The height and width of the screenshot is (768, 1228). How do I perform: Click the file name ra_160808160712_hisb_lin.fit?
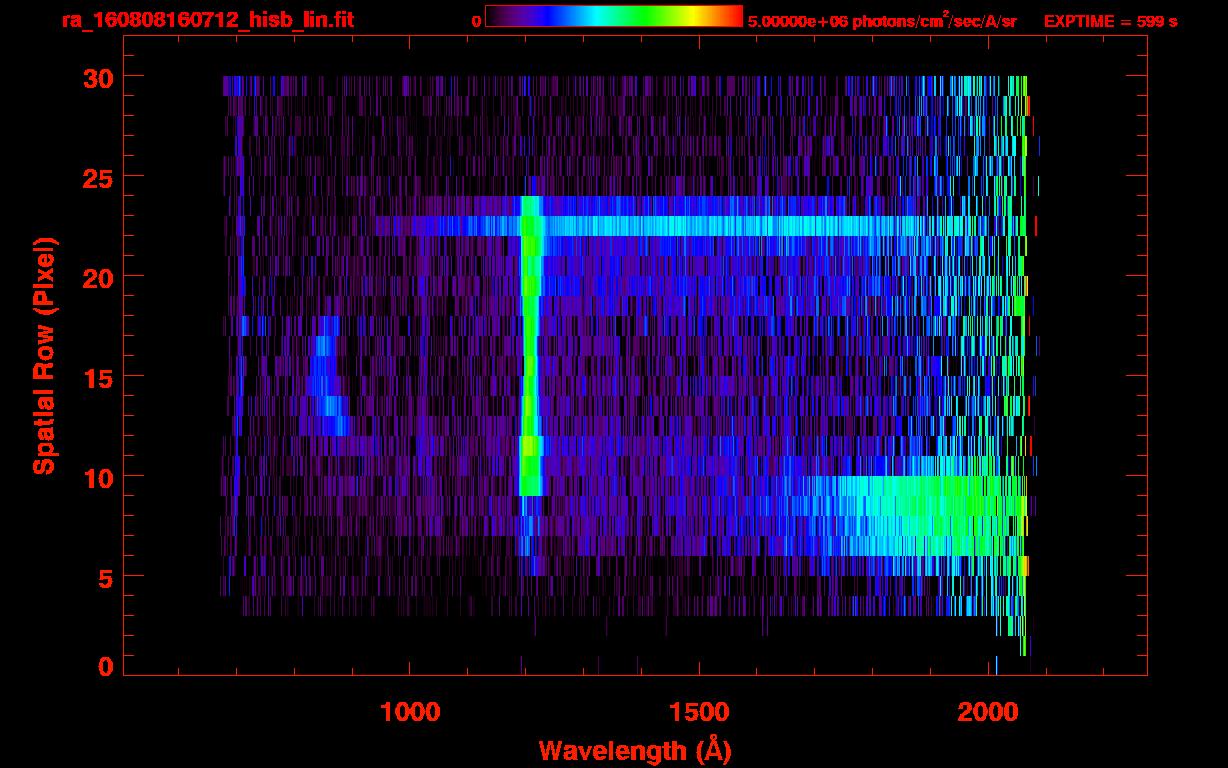(207, 20)
